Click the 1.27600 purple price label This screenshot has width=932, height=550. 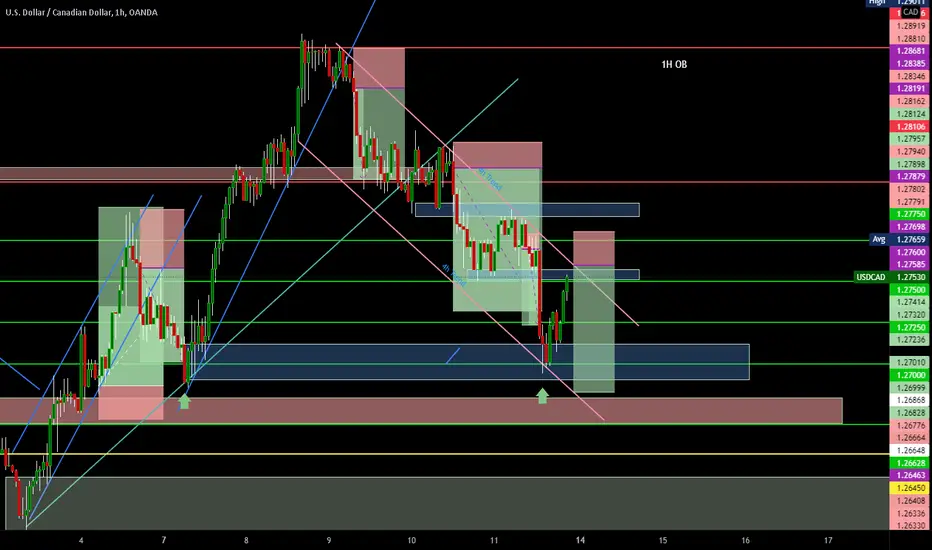(x=909, y=252)
